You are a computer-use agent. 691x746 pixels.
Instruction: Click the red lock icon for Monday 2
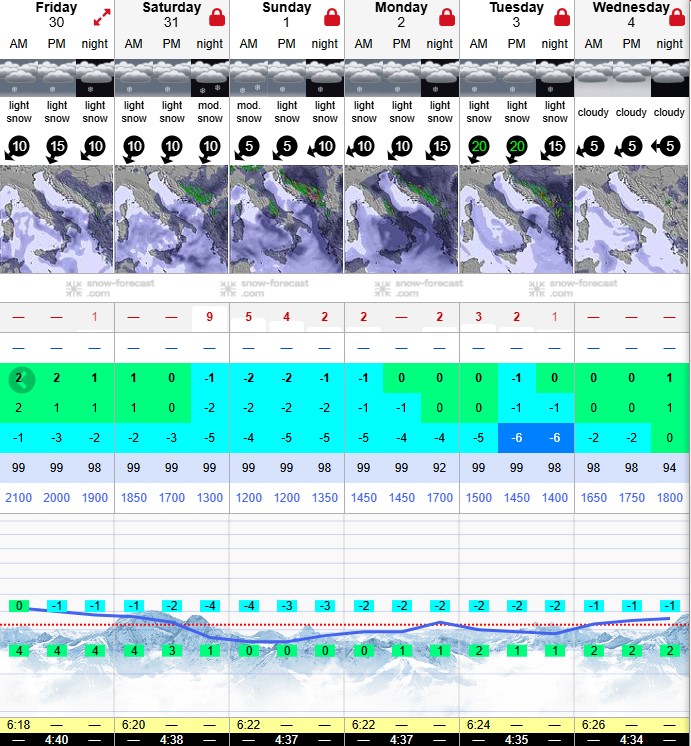(x=447, y=17)
